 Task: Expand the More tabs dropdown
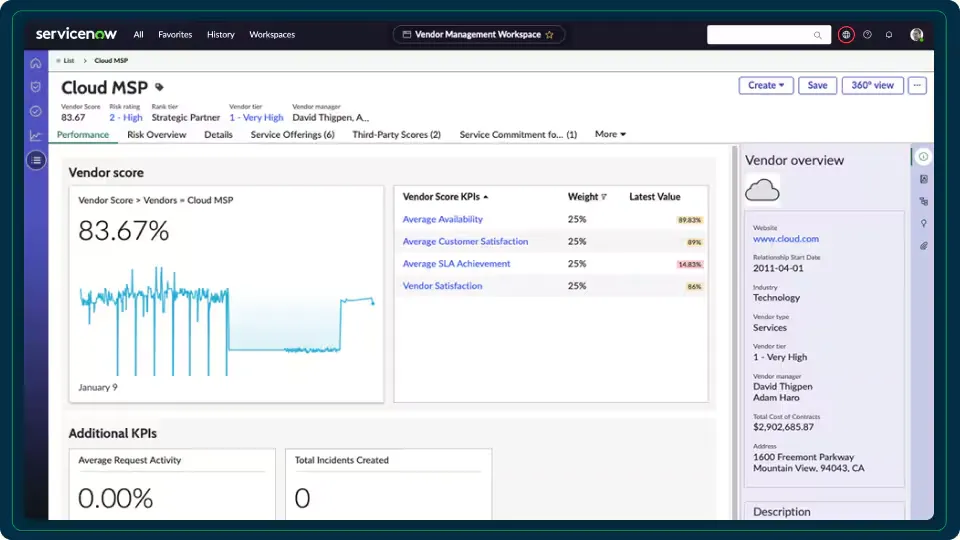click(x=610, y=134)
